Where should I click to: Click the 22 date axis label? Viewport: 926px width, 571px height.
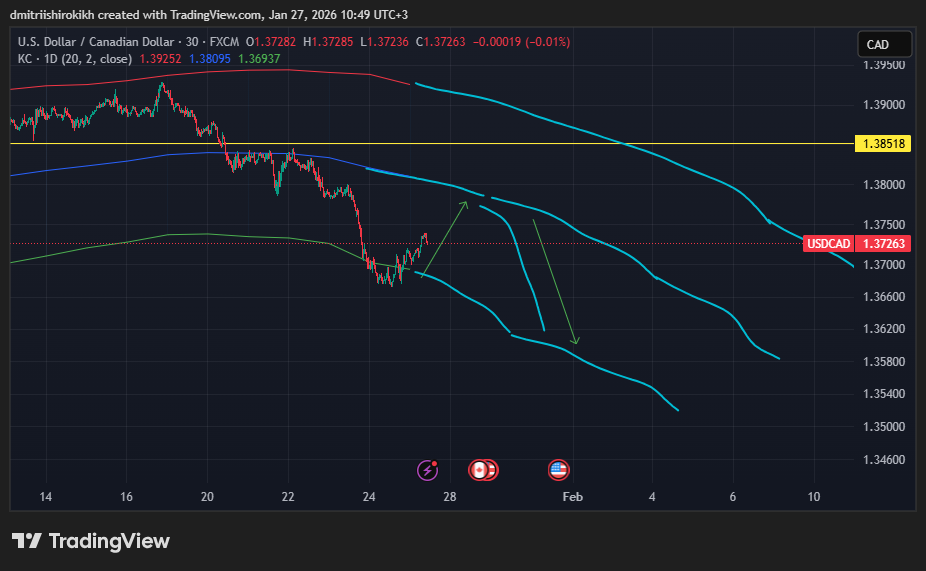[288, 497]
